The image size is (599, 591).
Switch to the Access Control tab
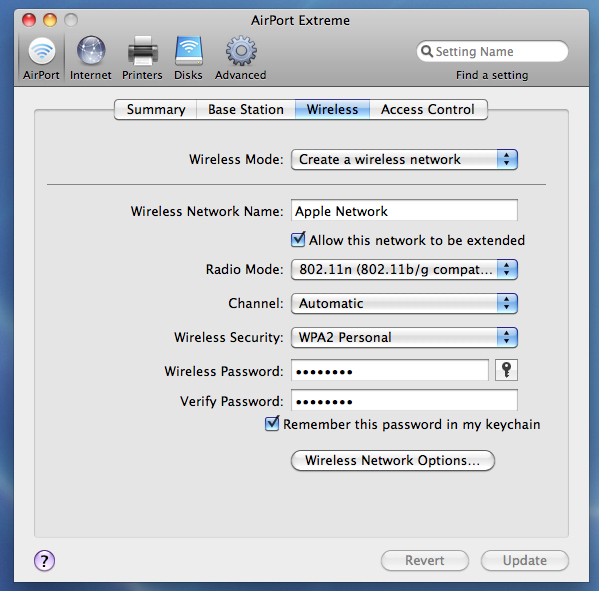tap(428, 110)
